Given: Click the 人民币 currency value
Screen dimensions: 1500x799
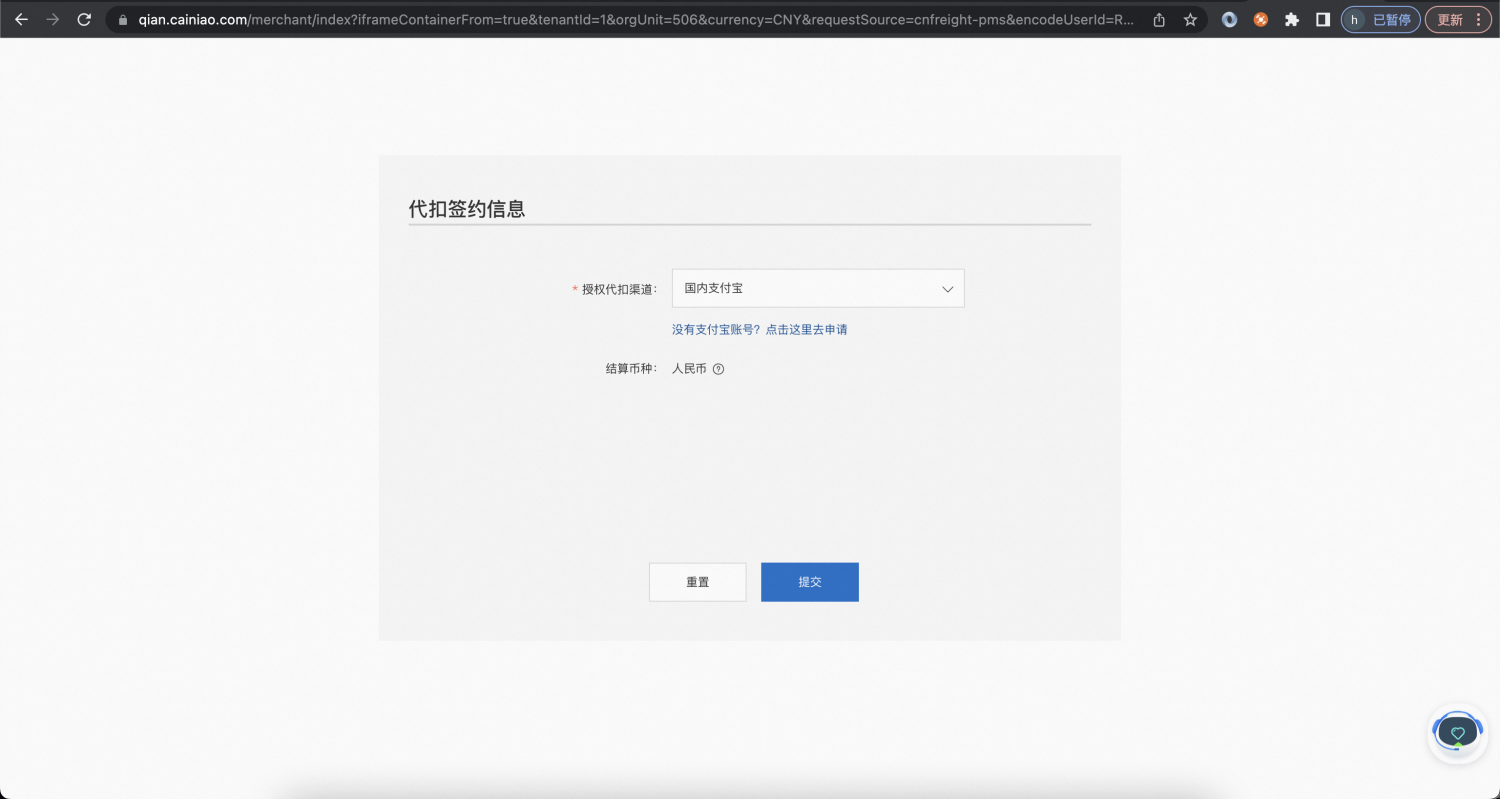Looking at the screenshot, I should pos(689,369).
